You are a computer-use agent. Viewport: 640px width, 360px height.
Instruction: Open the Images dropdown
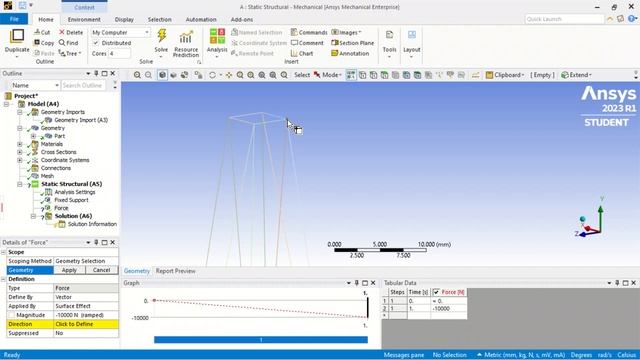click(x=346, y=32)
